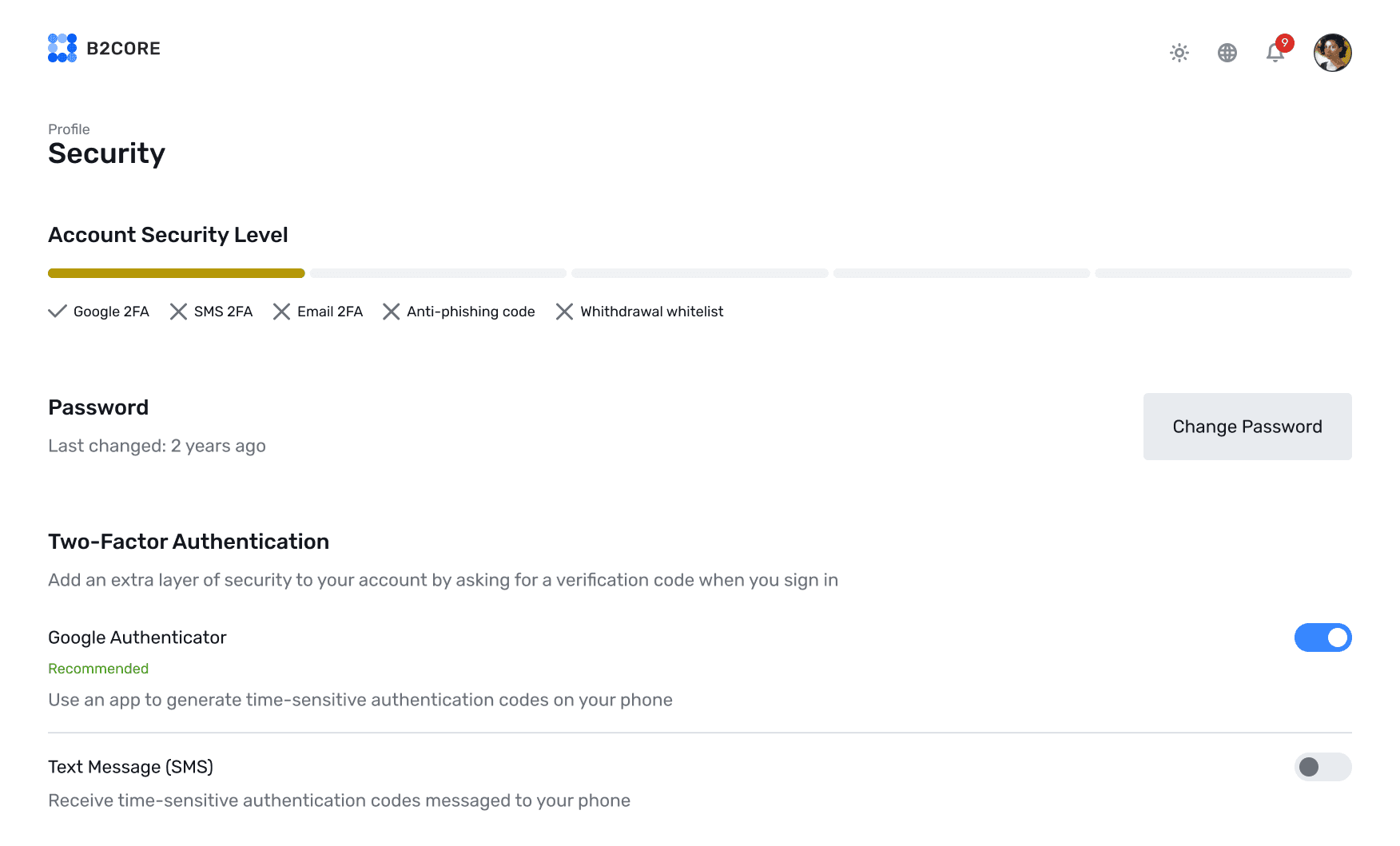Switch to light theme using the sun icon

tap(1179, 52)
